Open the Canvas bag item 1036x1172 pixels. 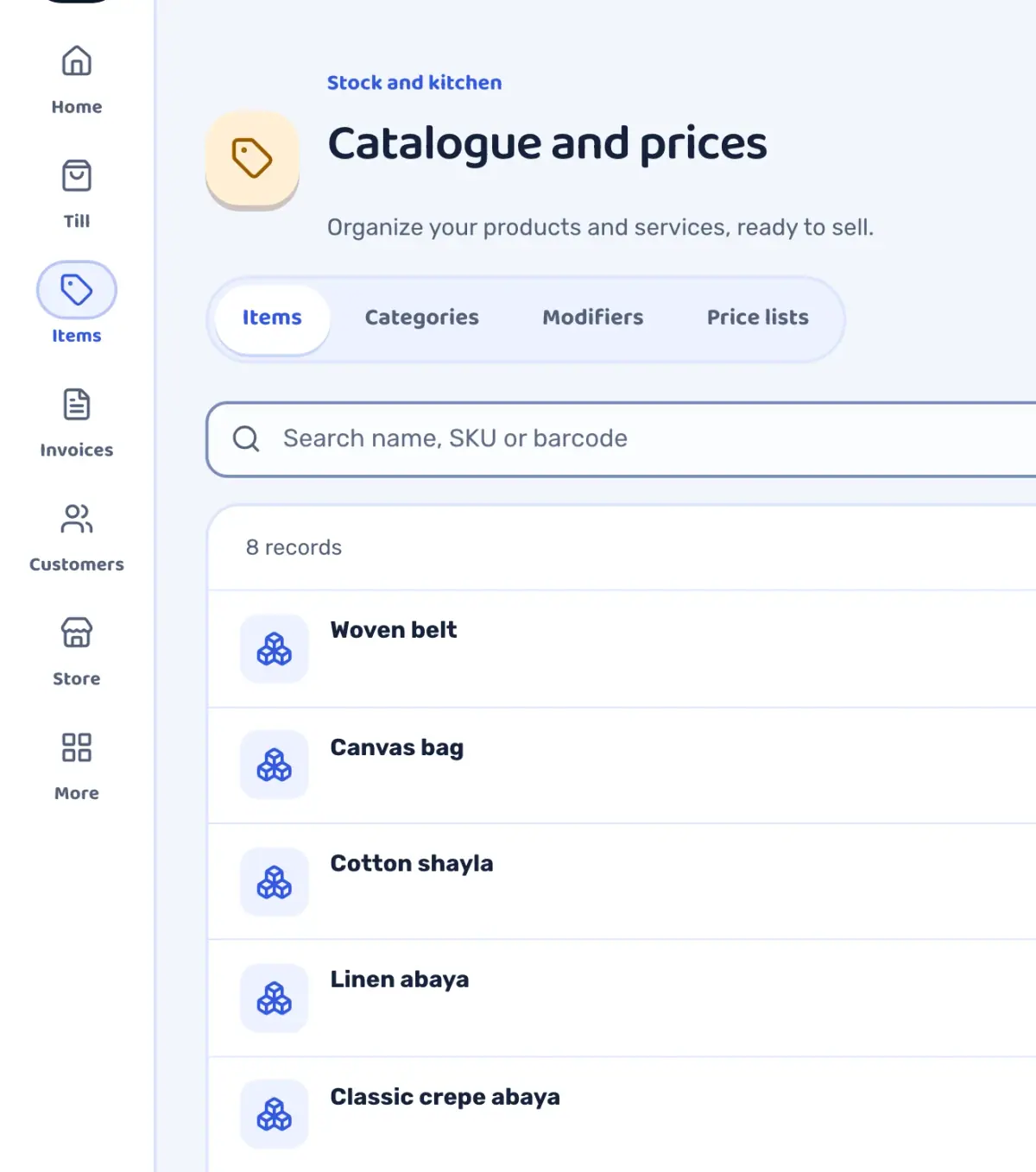[622, 766]
